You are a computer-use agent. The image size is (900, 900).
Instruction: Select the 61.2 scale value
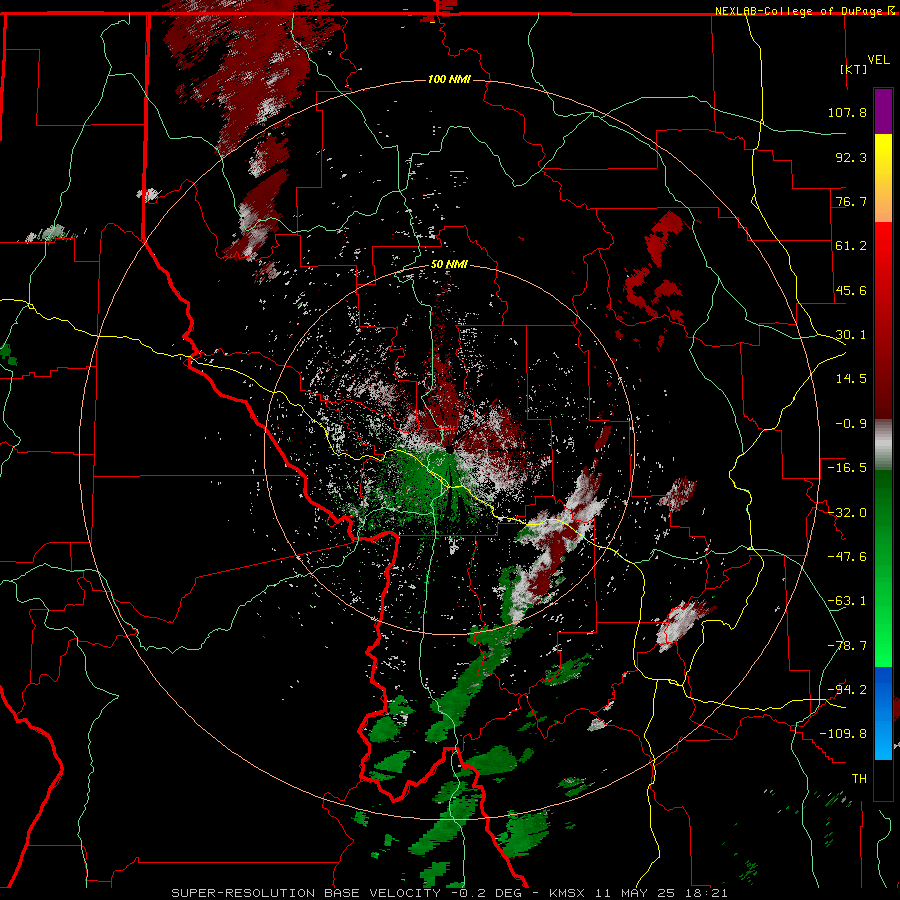pos(851,246)
